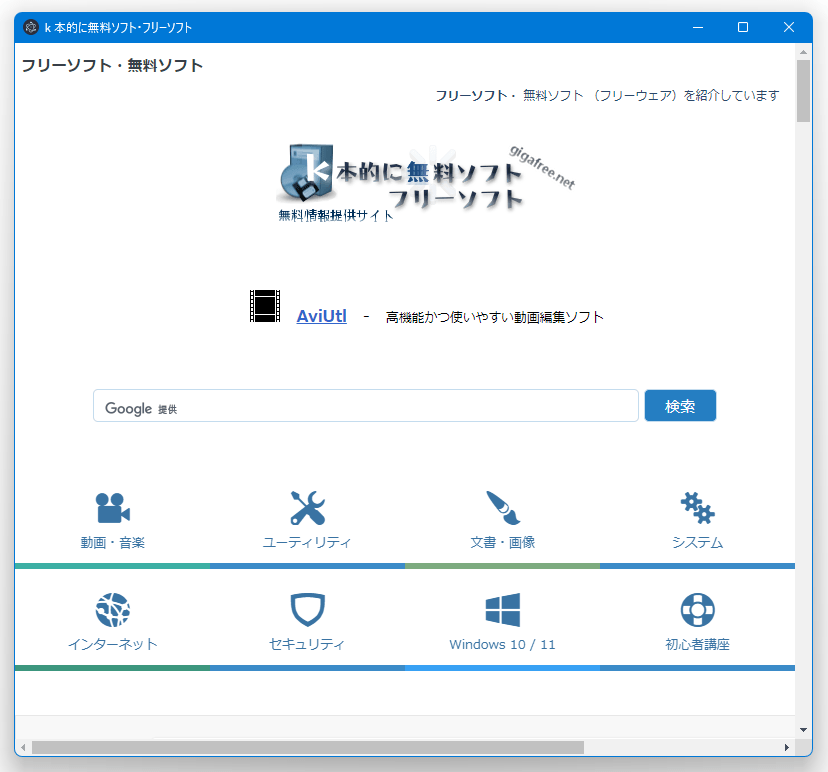The image size is (828, 772).
Task: Select the lifebuoy beginner course icon
Action: [697, 610]
